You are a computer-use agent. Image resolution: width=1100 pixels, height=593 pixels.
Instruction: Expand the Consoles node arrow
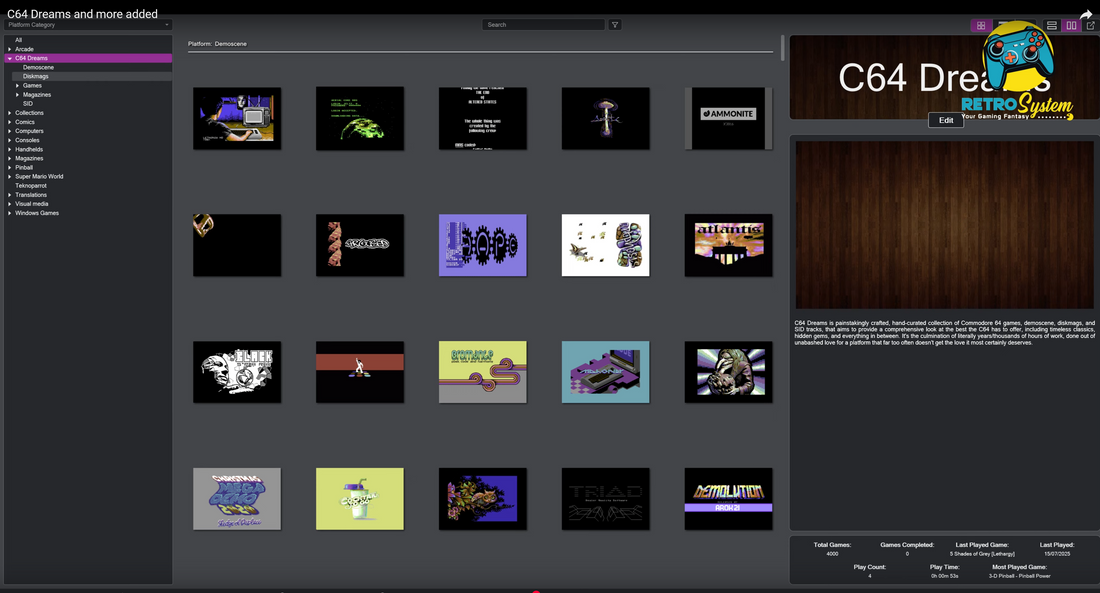point(9,140)
